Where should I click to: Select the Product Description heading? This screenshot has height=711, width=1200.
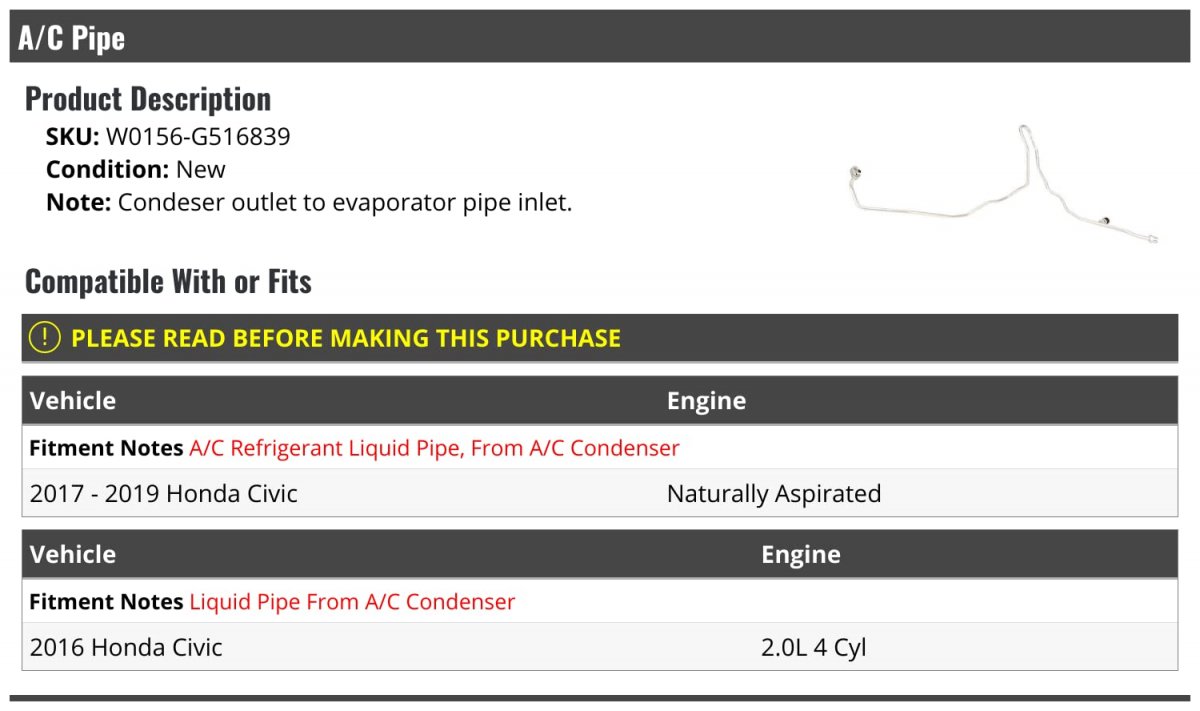click(x=148, y=99)
